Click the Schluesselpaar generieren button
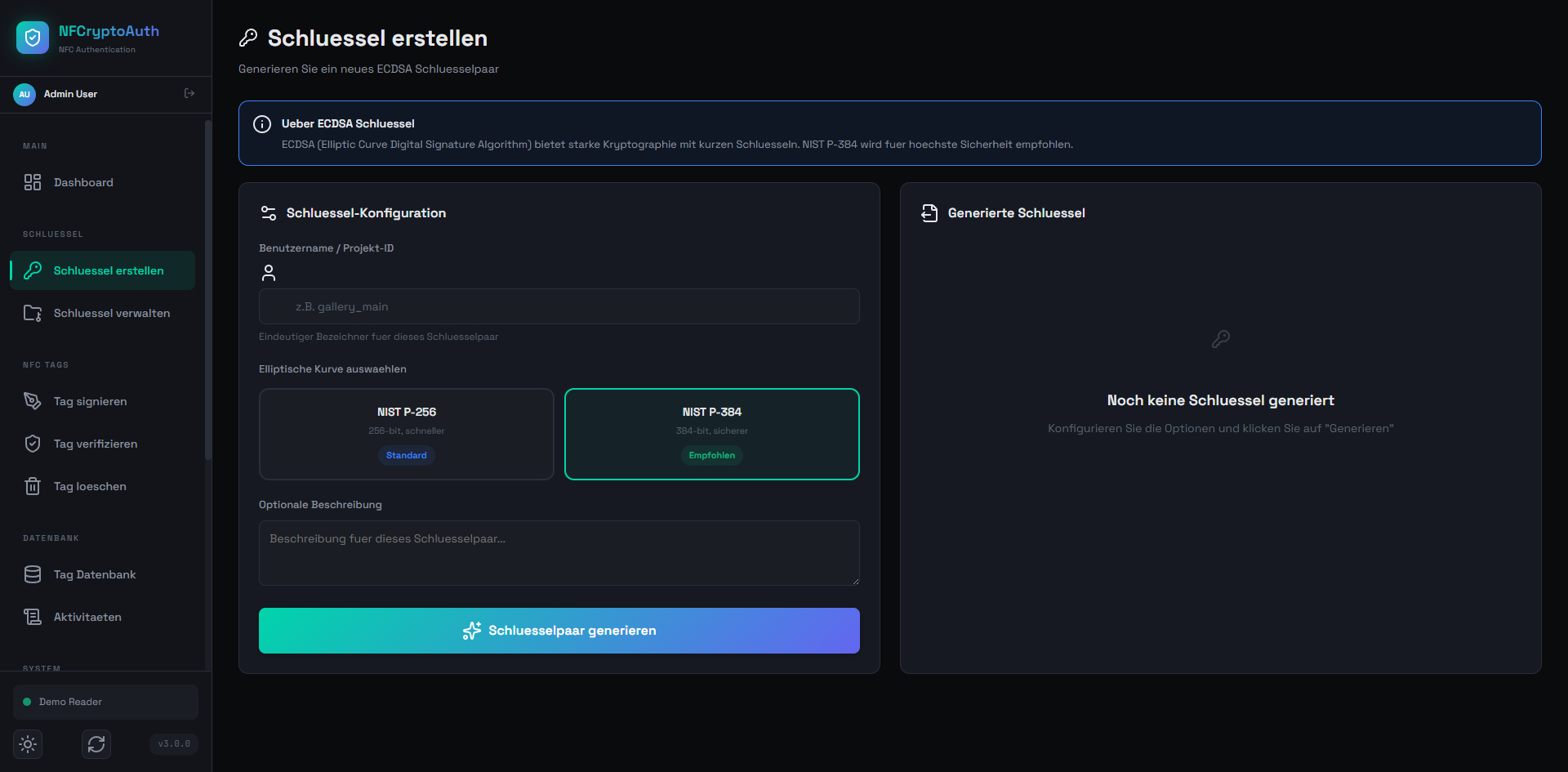Viewport: 1568px width, 772px height. click(x=559, y=631)
